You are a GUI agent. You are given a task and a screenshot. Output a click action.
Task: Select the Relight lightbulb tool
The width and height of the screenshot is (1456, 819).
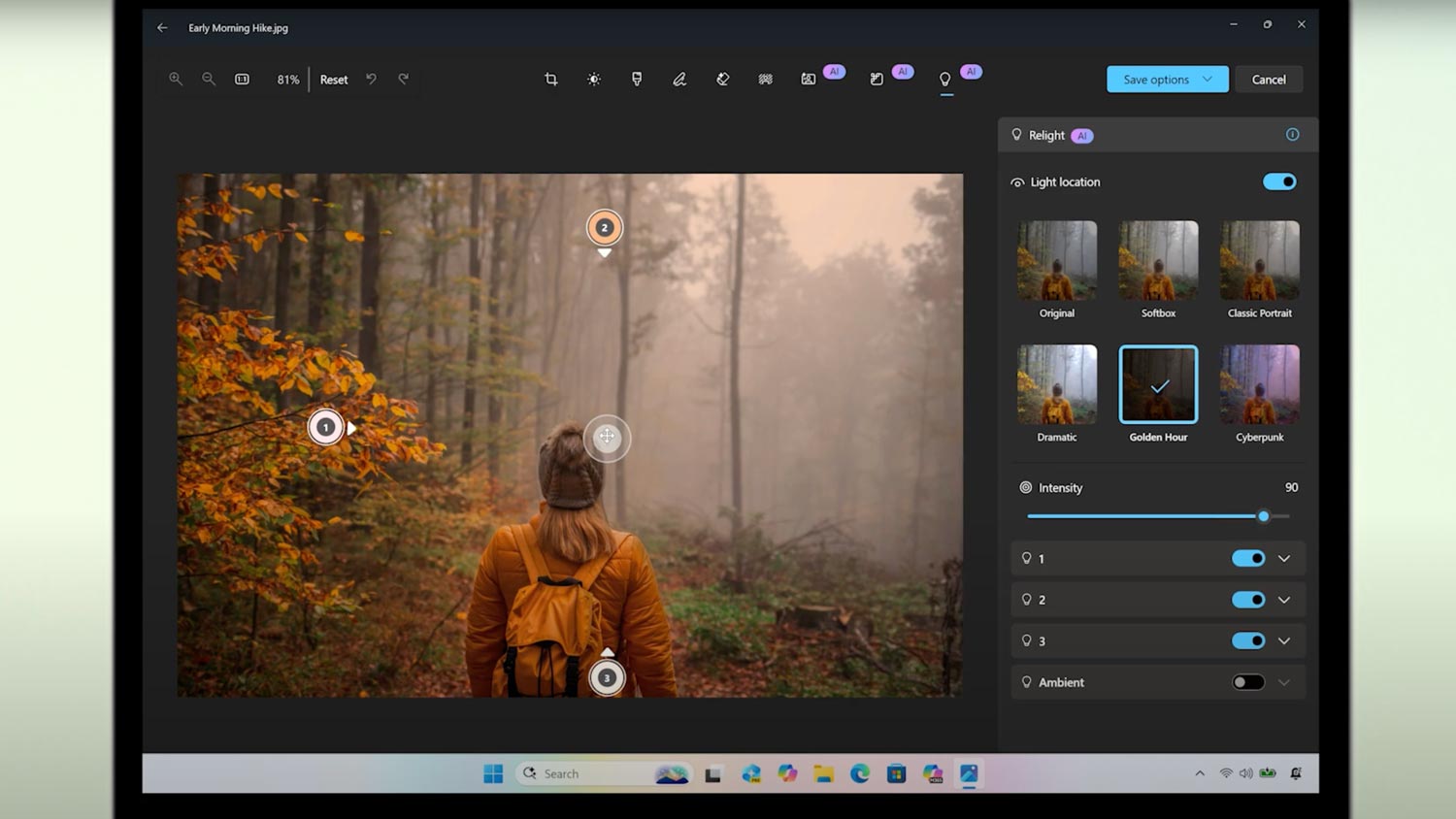(x=945, y=79)
